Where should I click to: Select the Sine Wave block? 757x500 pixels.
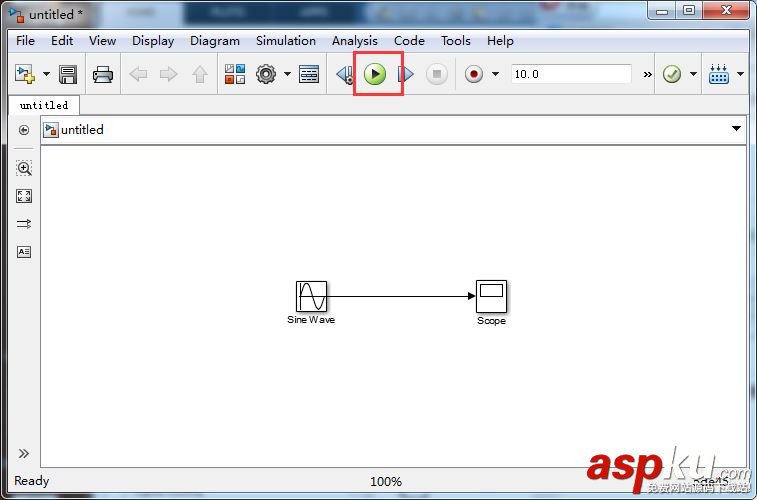point(311,296)
